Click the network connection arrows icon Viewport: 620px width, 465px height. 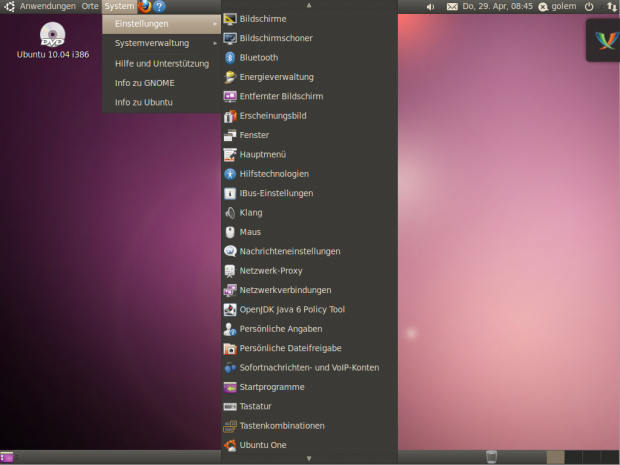coord(611,6)
